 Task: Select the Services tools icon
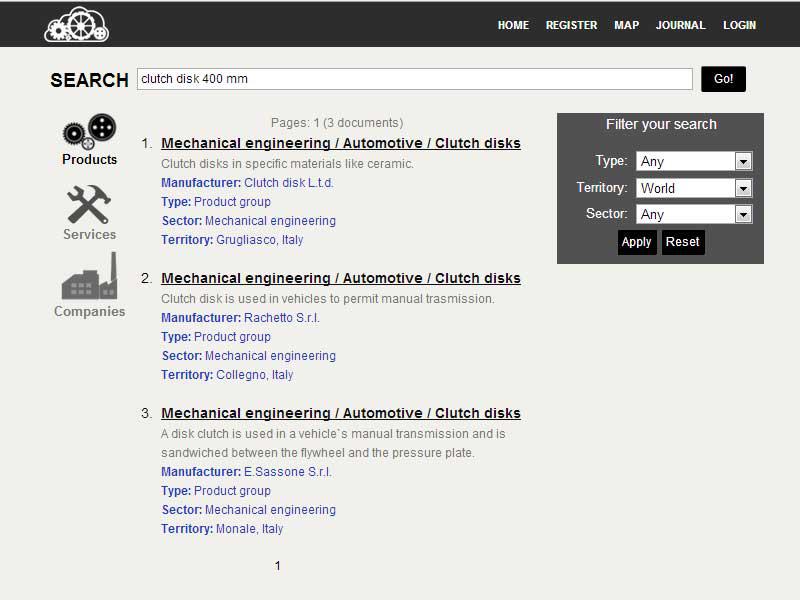(x=89, y=204)
